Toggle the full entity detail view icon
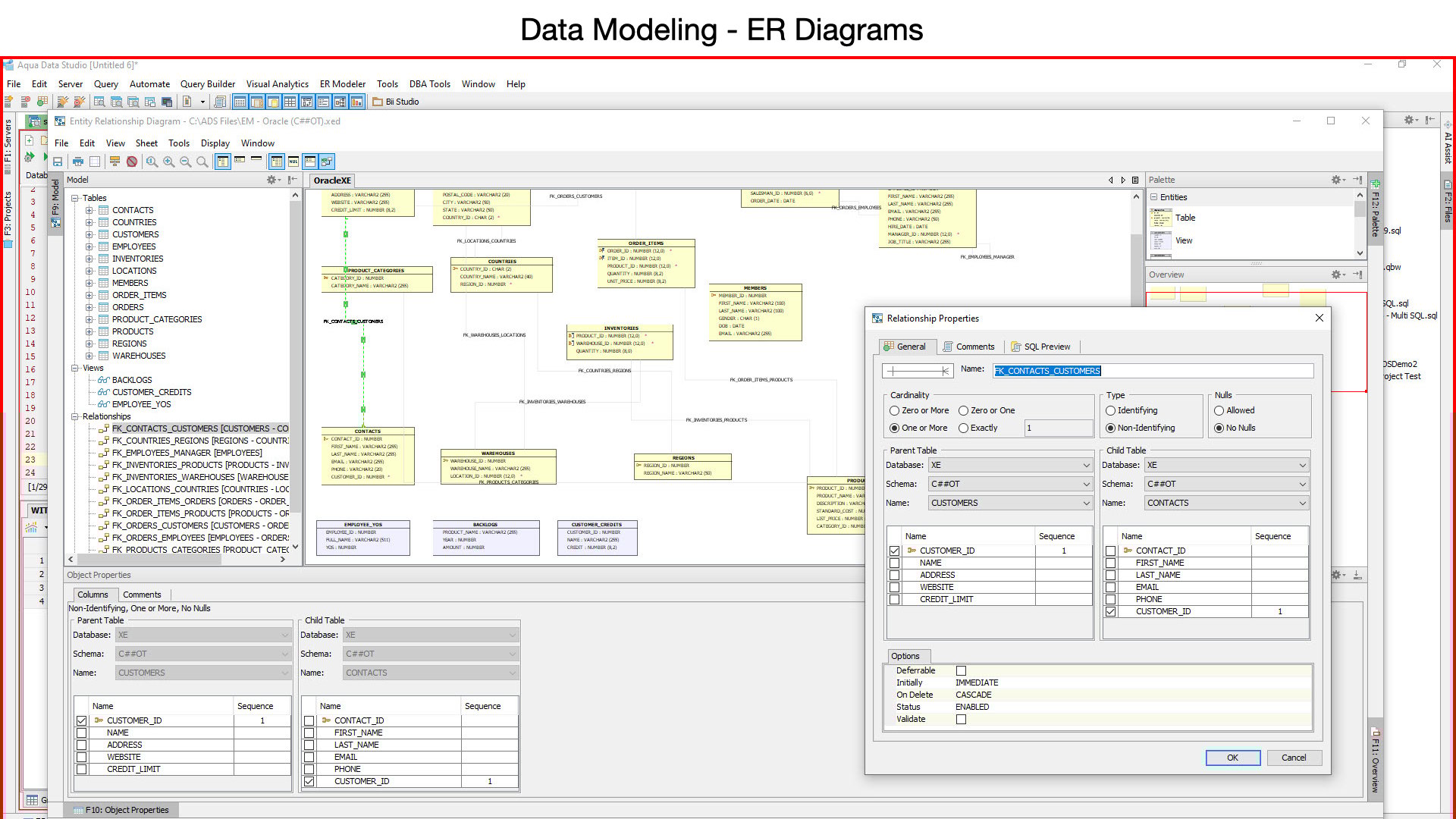The width and height of the screenshot is (1456, 819). tap(223, 162)
